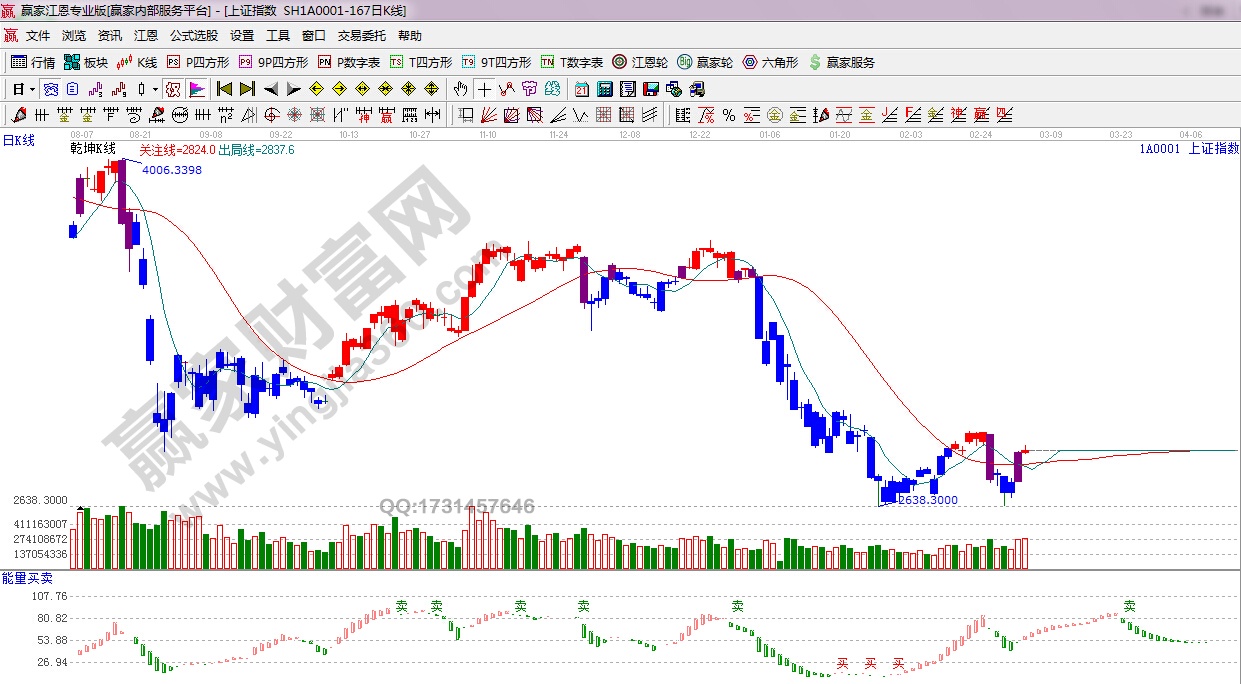Step back one bar with ◀ arrow
This screenshot has height=684, width=1241.
pos(271,89)
